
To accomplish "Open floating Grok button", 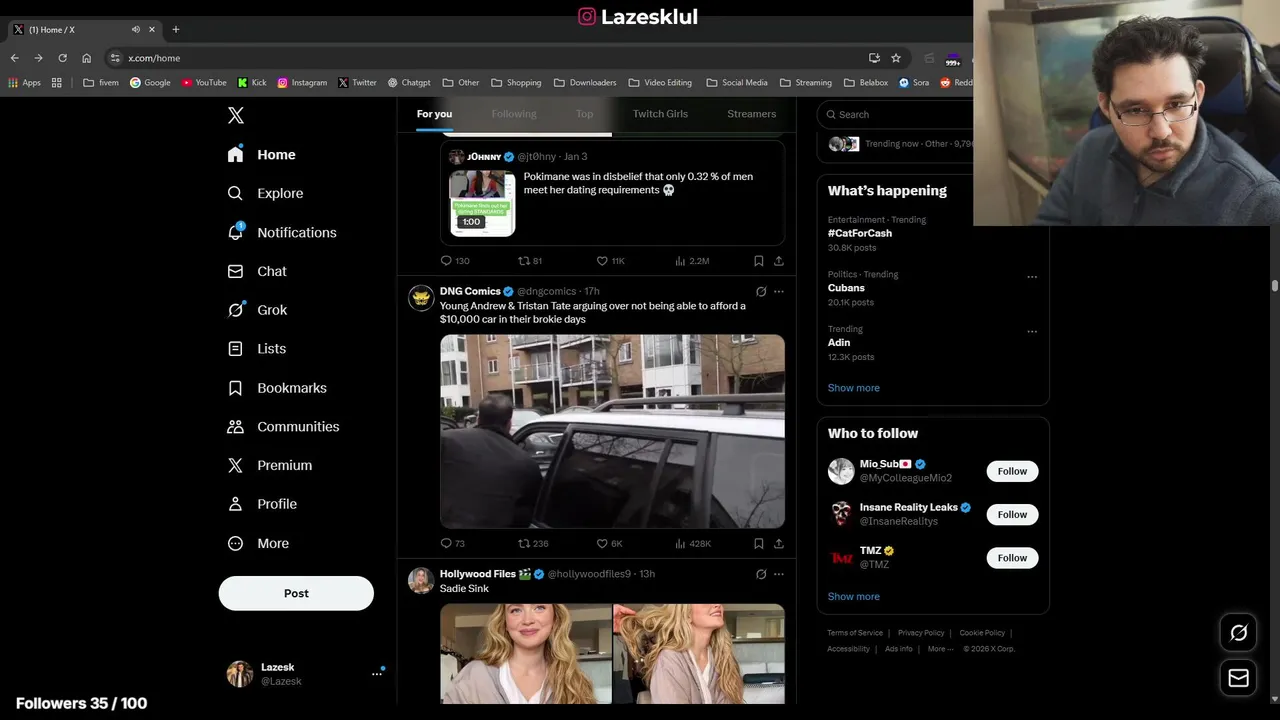I will (1238, 633).
